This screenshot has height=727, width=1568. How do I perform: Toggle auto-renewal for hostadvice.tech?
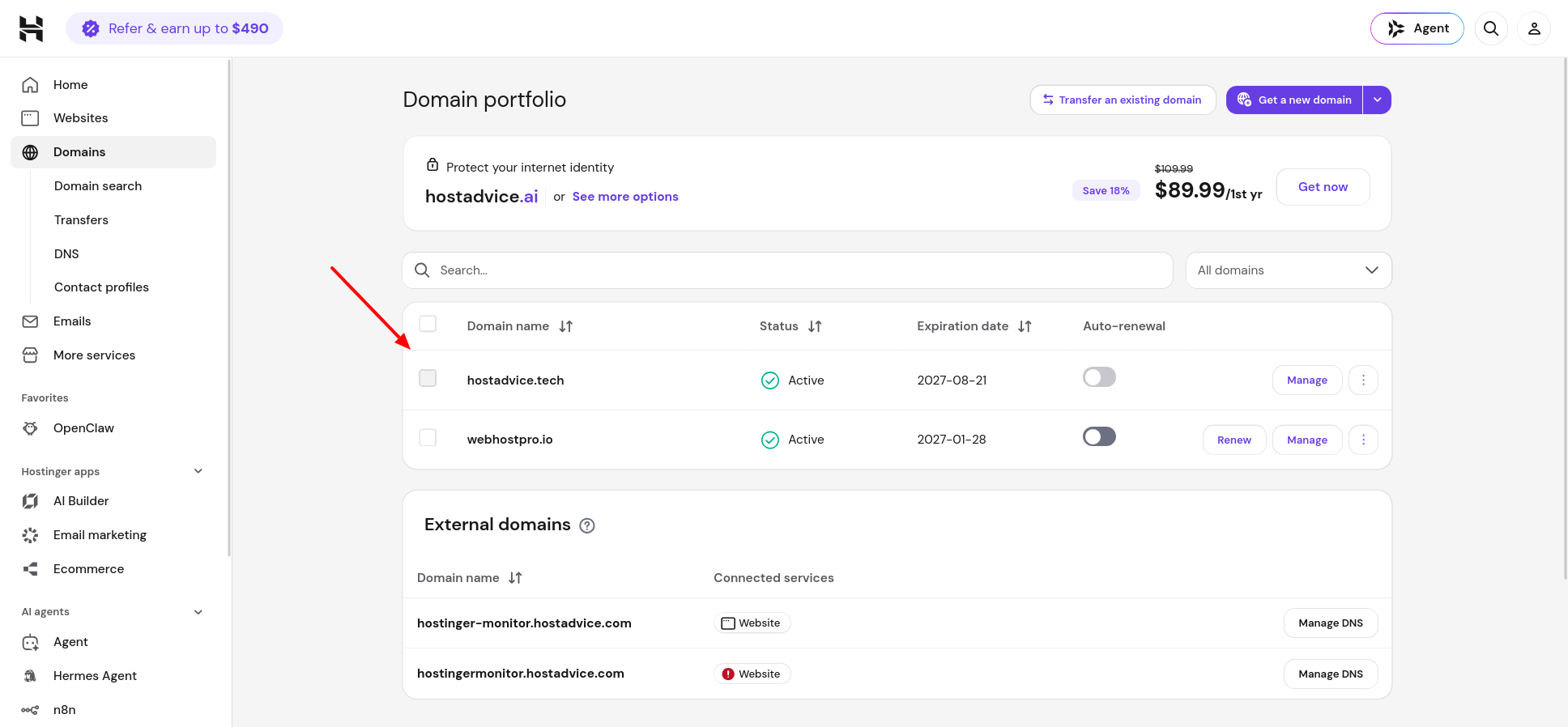pyautogui.click(x=1099, y=377)
